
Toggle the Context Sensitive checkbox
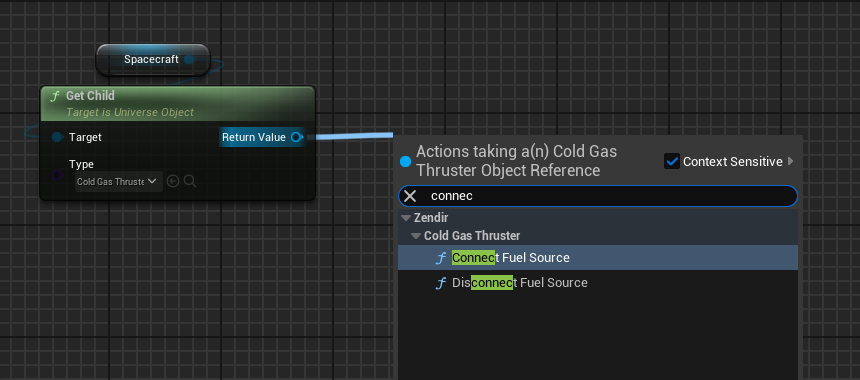coord(671,161)
